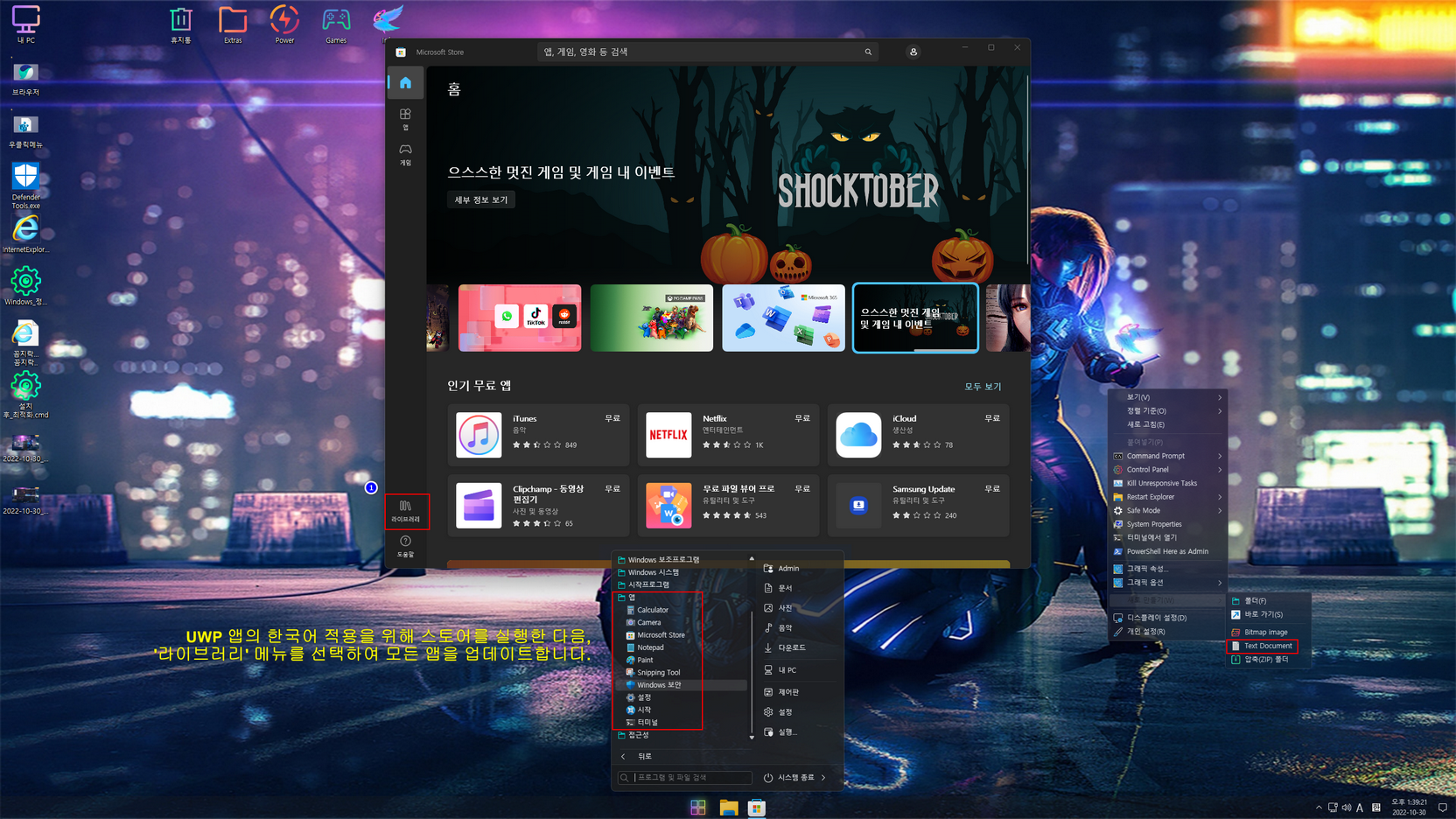The width and height of the screenshot is (1456, 819).
Task: Open the iCloud app card
Action: (x=918, y=435)
